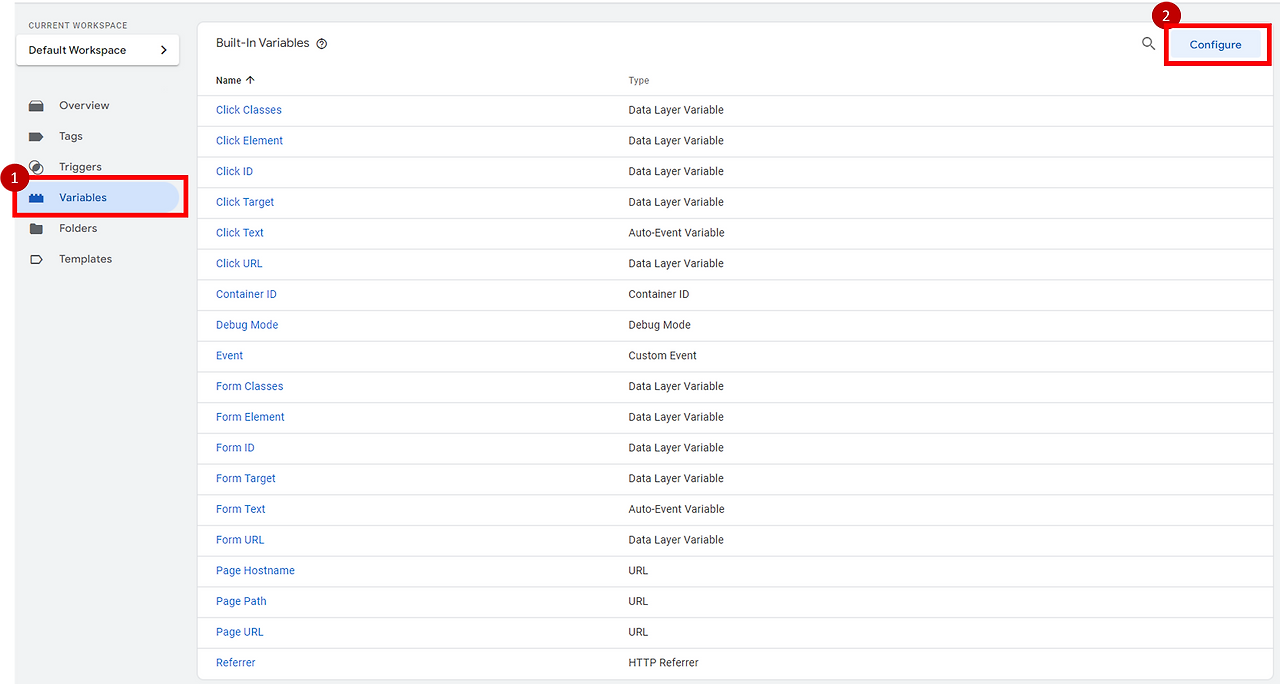Open the Overview icon in sidebar
This screenshot has width=1280, height=684.
(x=37, y=105)
